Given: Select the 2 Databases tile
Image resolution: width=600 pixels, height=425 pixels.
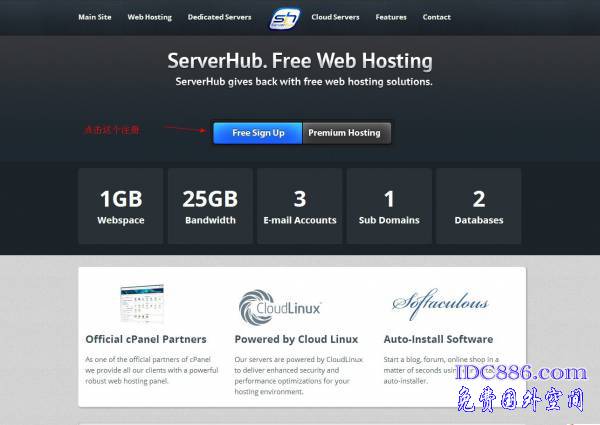Looking at the screenshot, I should (x=479, y=206).
